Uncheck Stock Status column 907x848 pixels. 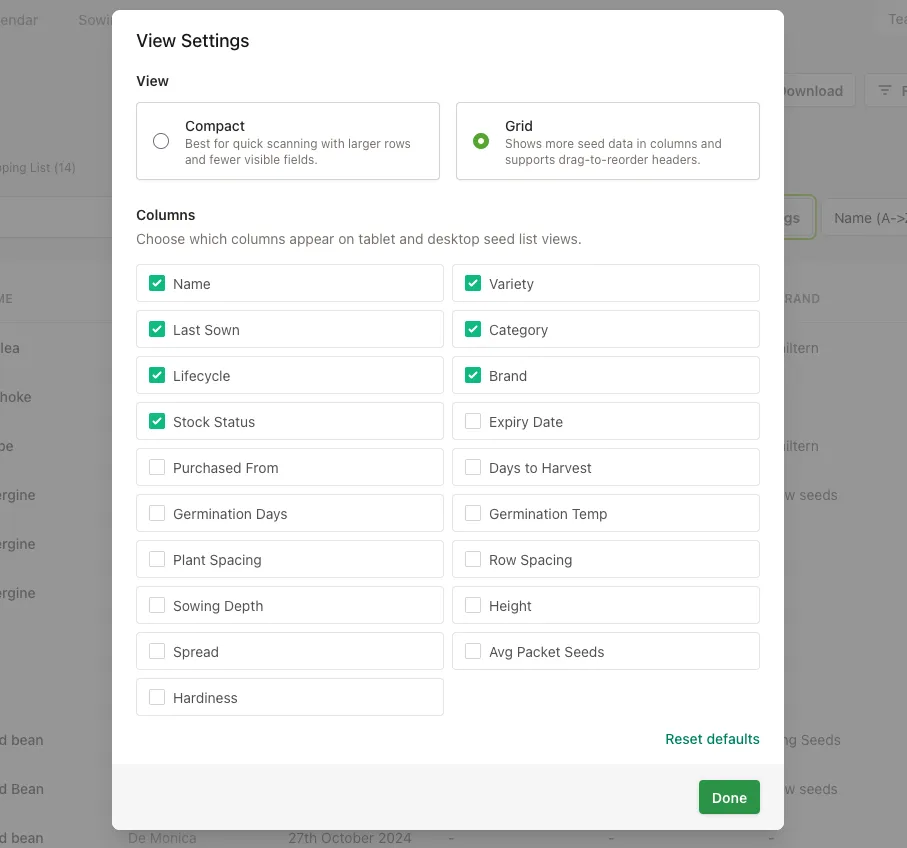click(157, 422)
